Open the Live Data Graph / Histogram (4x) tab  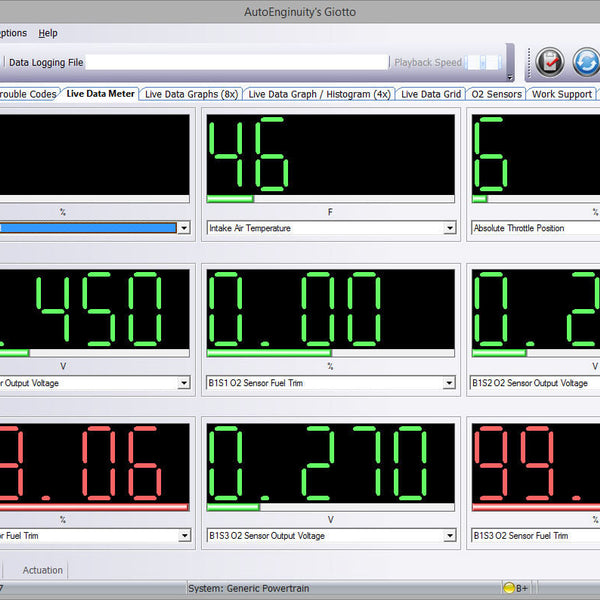pyautogui.click(x=318, y=94)
